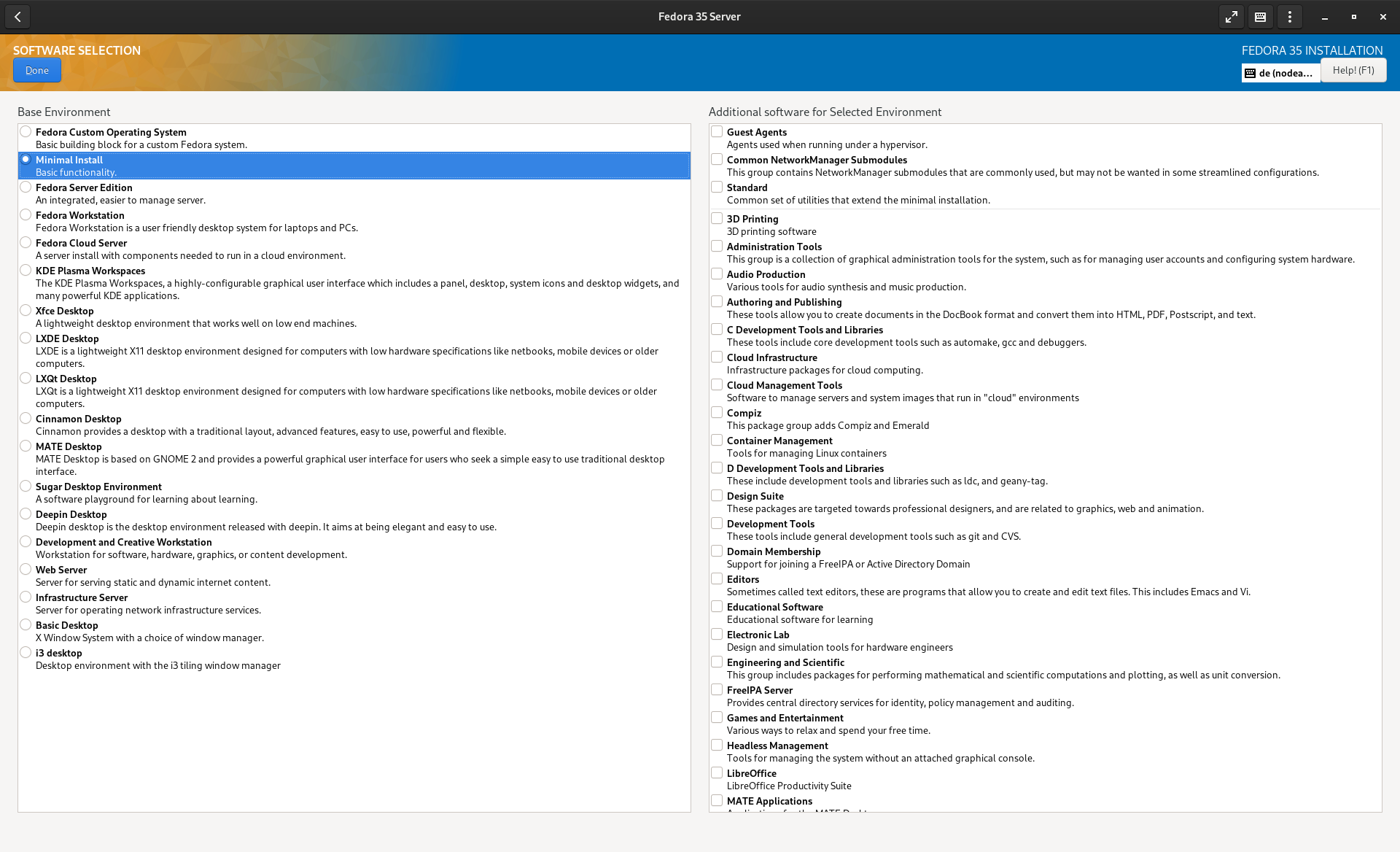Check Audio Production add-on

pos(717,274)
